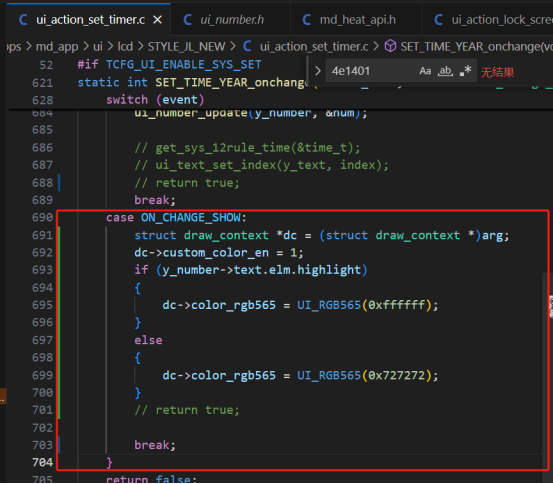The width and height of the screenshot is (553, 484).
Task: Click the '无结果' no results label
Action: tap(497, 72)
